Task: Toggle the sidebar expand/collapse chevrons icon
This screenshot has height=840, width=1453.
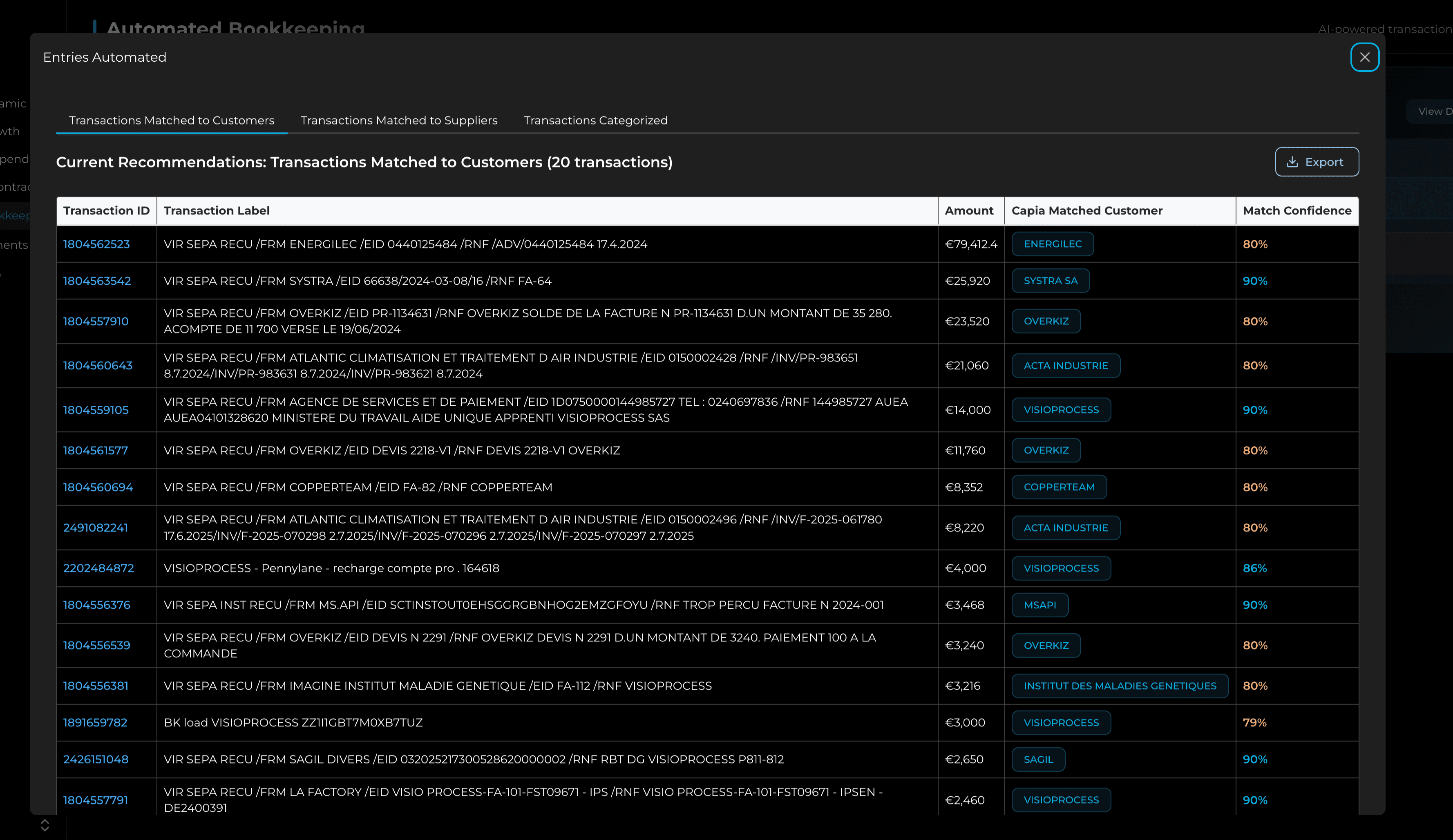Action: click(45, 826)
